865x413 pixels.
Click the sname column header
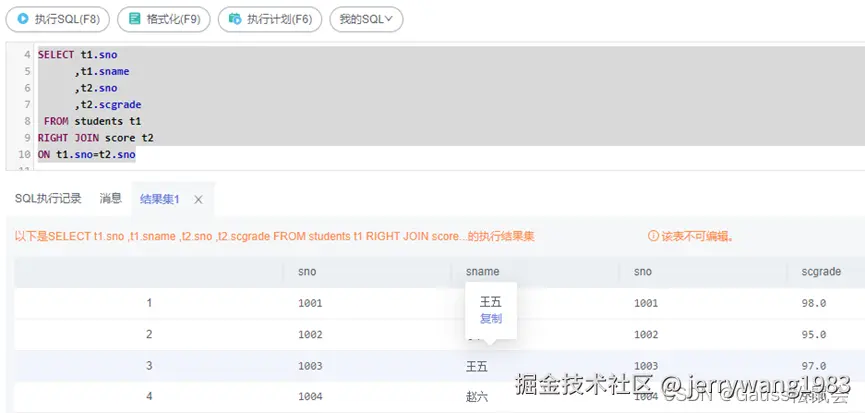482,271
